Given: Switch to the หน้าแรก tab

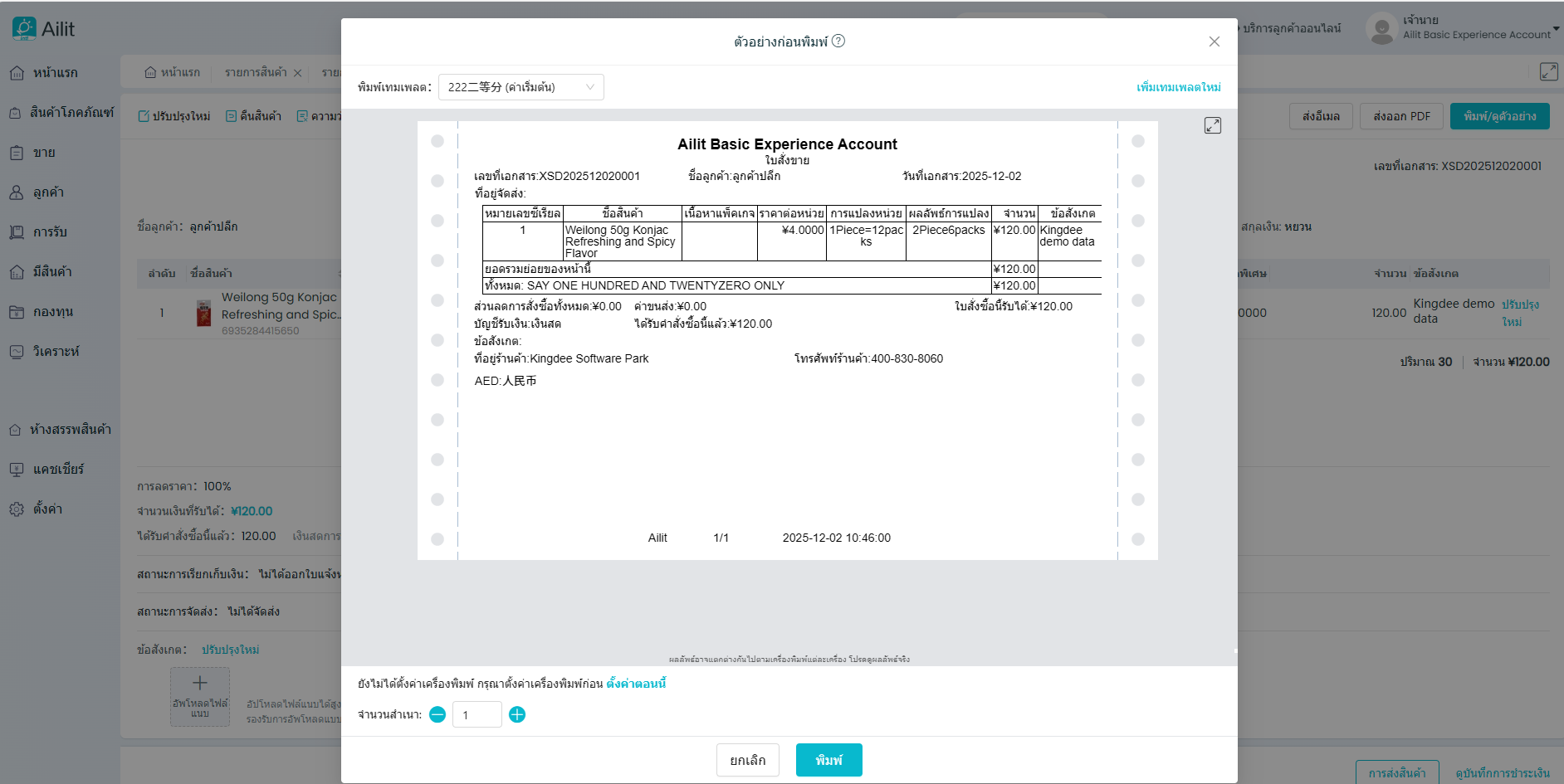Looking at the screenshot, I should click(173, 72).
